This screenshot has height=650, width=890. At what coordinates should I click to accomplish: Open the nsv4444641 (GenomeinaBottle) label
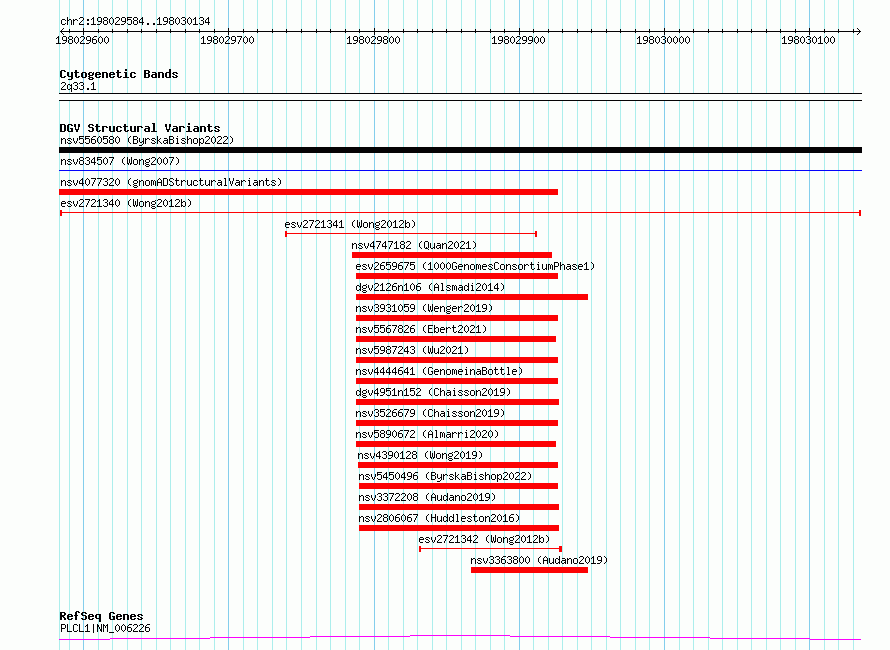coord(439,371)
